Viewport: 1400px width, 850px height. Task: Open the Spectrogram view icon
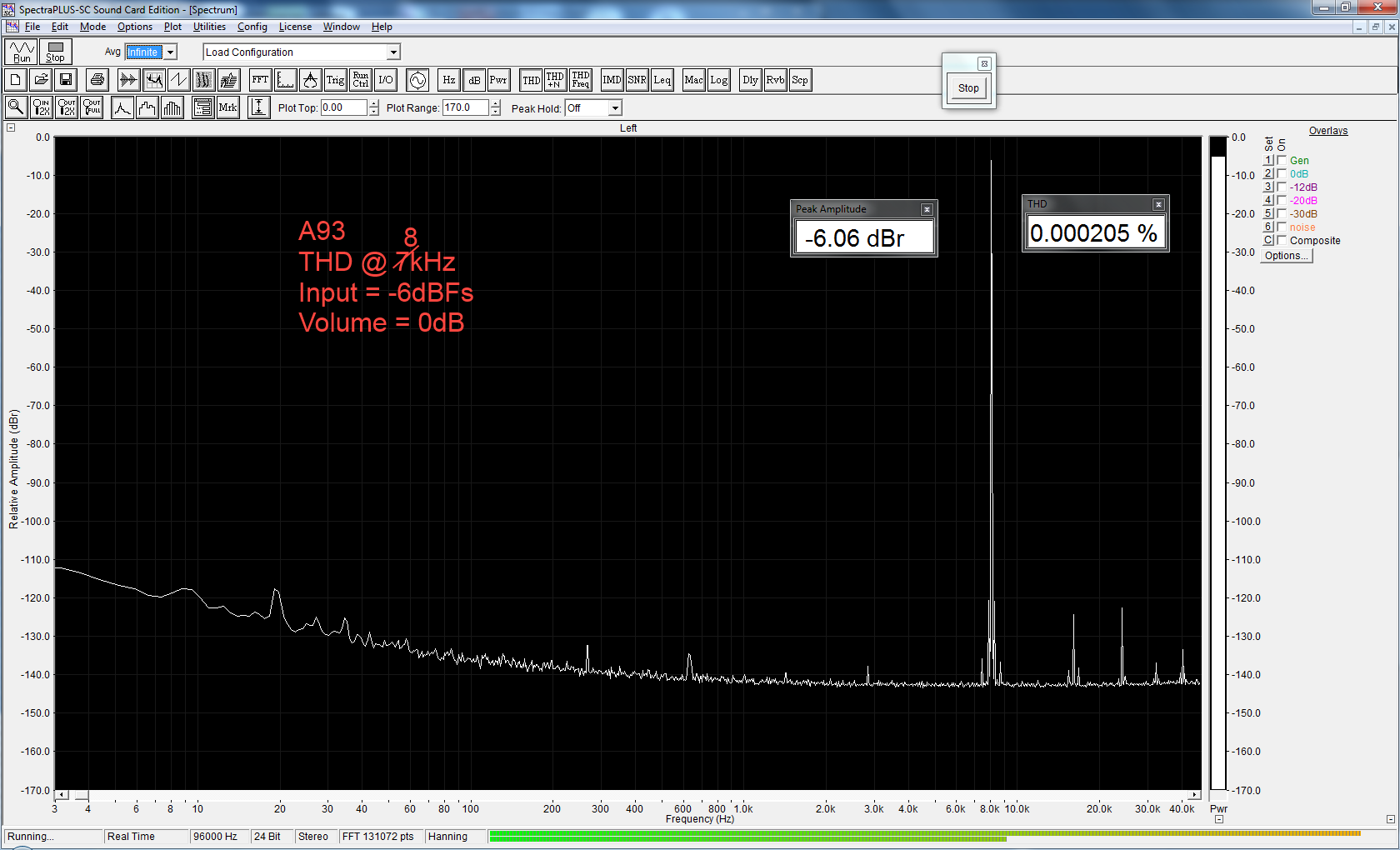click(203, 80)
